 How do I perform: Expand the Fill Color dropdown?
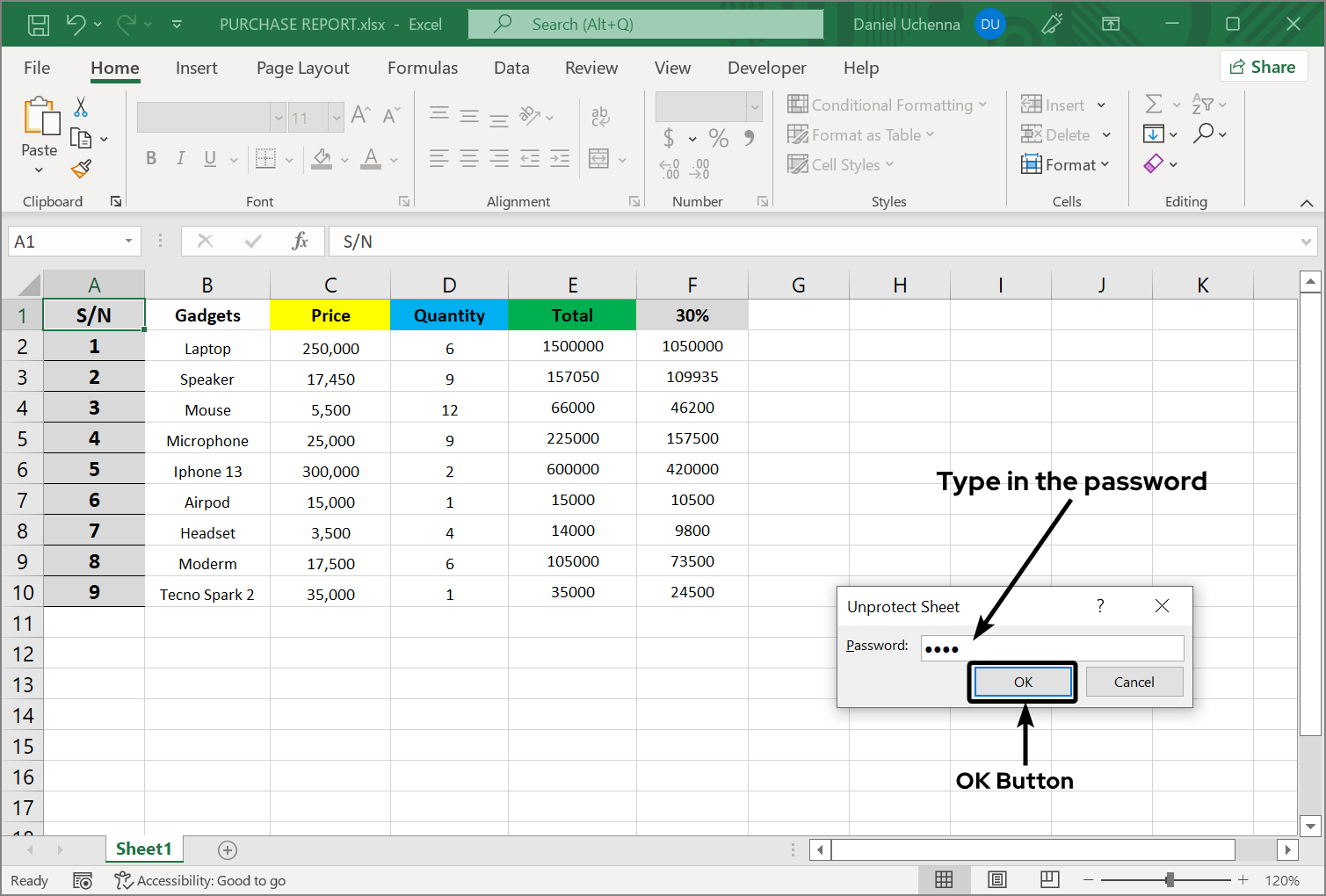343,159
